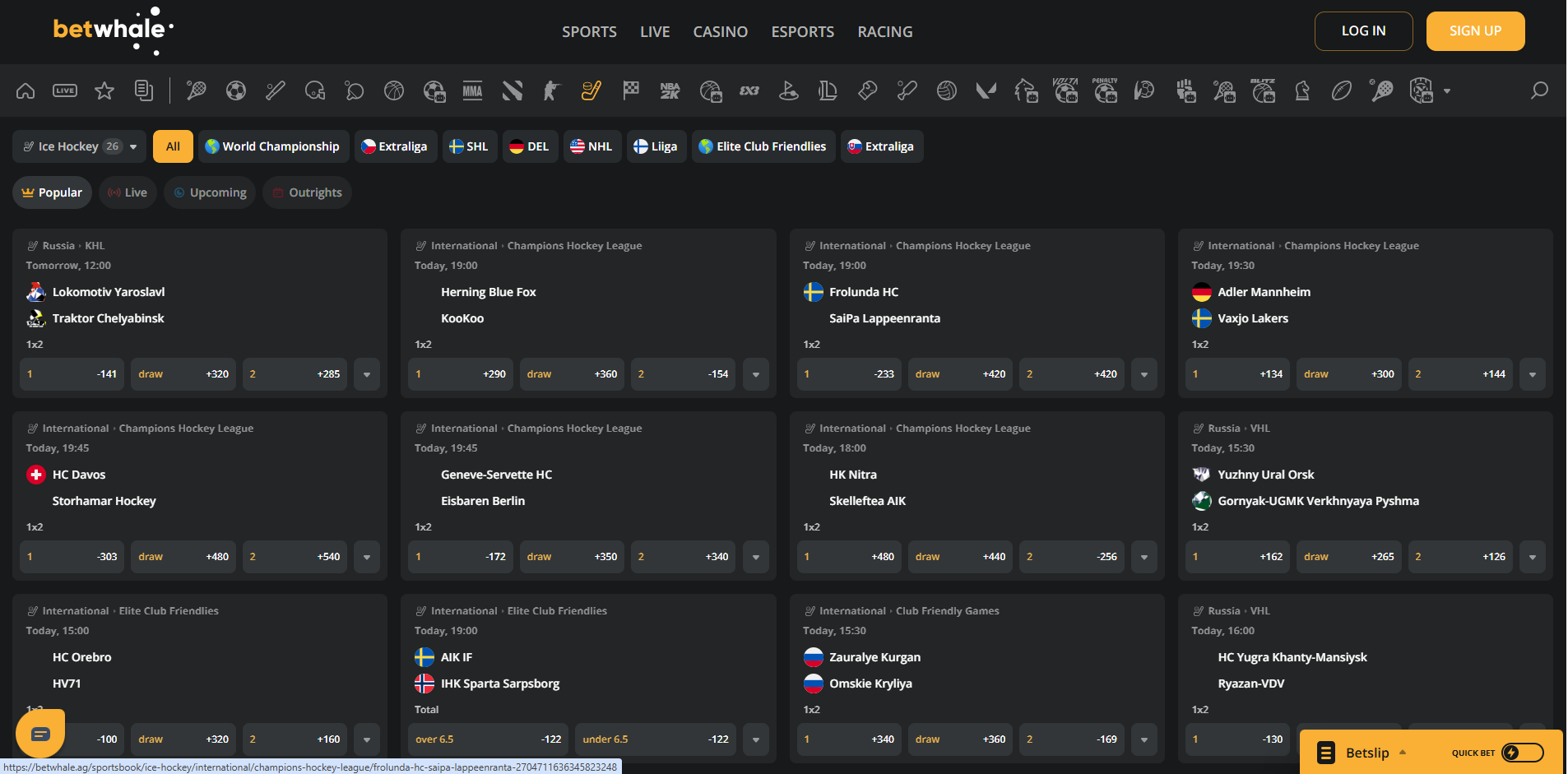1568x774 pixels.
Task: Switch to the Live filter tab
Action: [x=128, y=192]
